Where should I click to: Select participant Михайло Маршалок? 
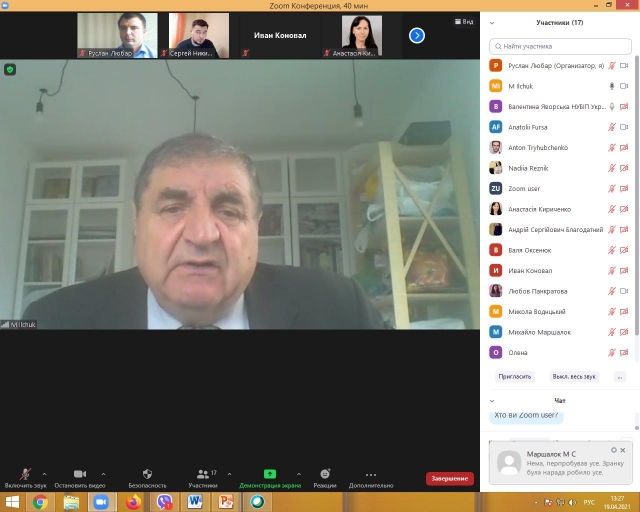[x=559, y=332]
